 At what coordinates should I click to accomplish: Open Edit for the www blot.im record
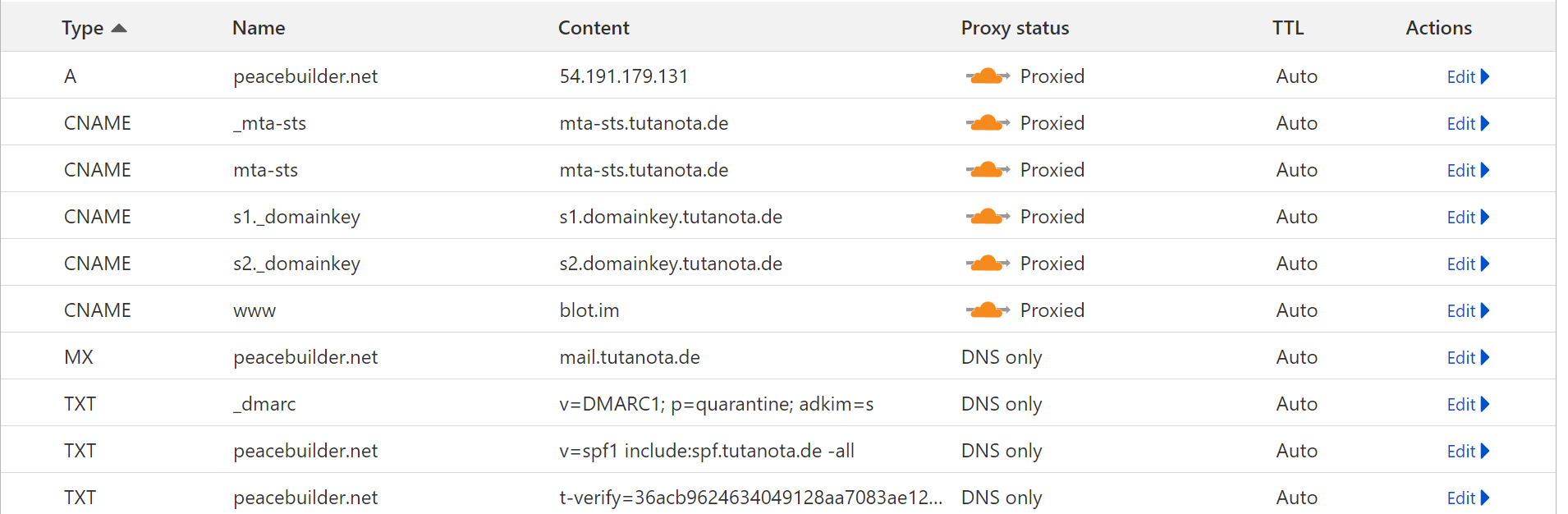point(1468,310)
